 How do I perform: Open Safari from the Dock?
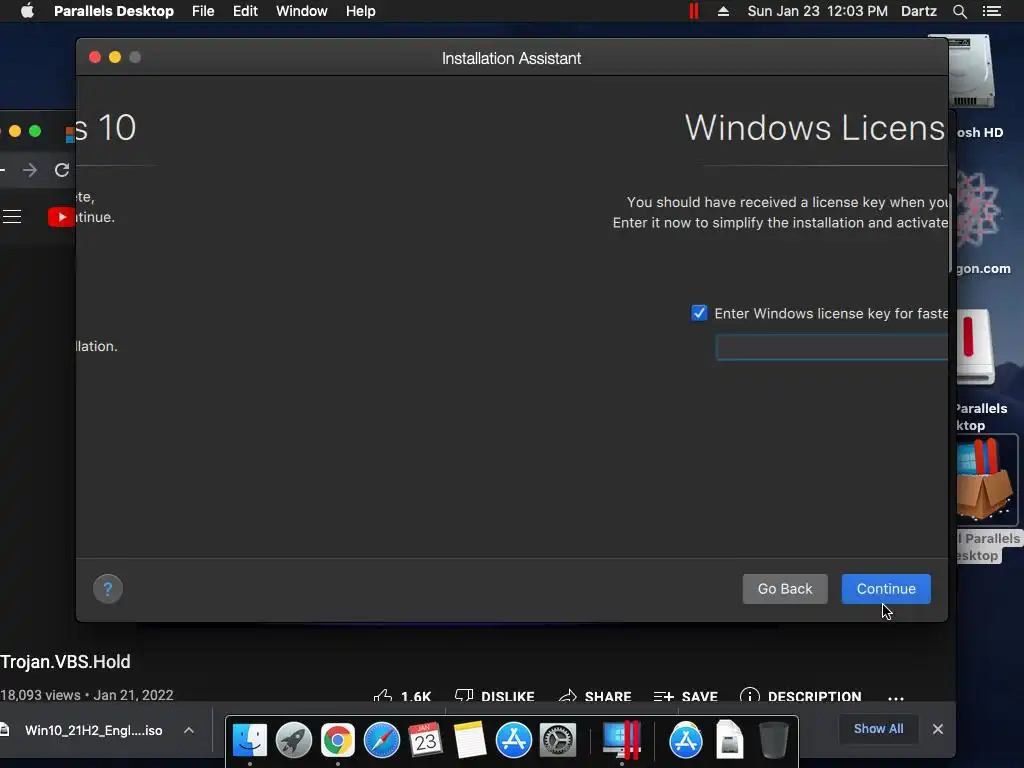click(x=381, y=740)
